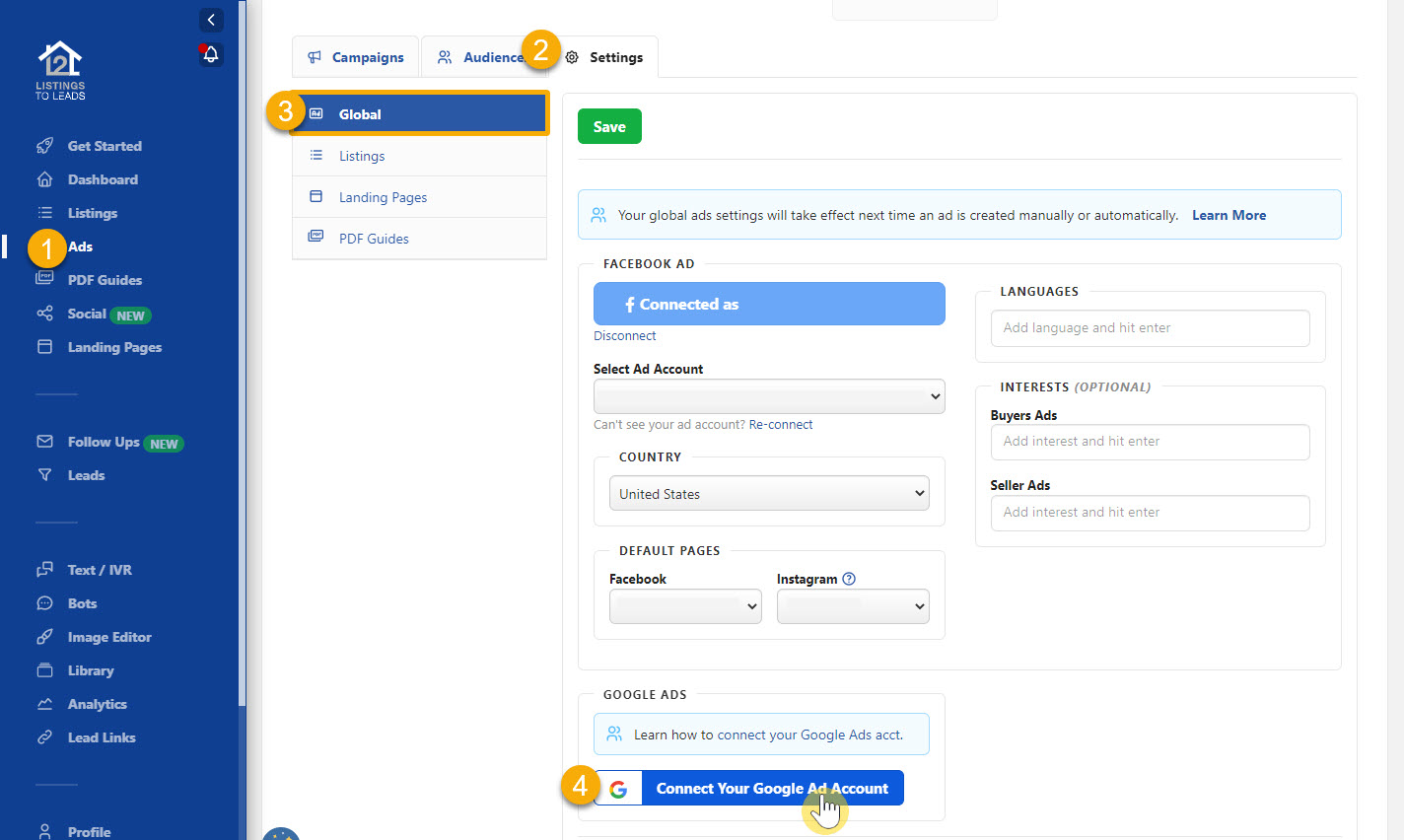Click the green Save button

tap(609, 126)
